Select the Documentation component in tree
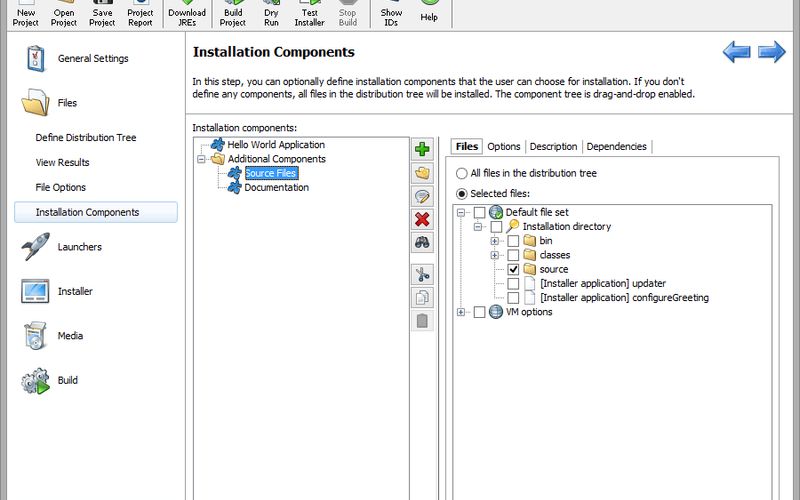This screenshot has height=500, width=800. point(276,187)
